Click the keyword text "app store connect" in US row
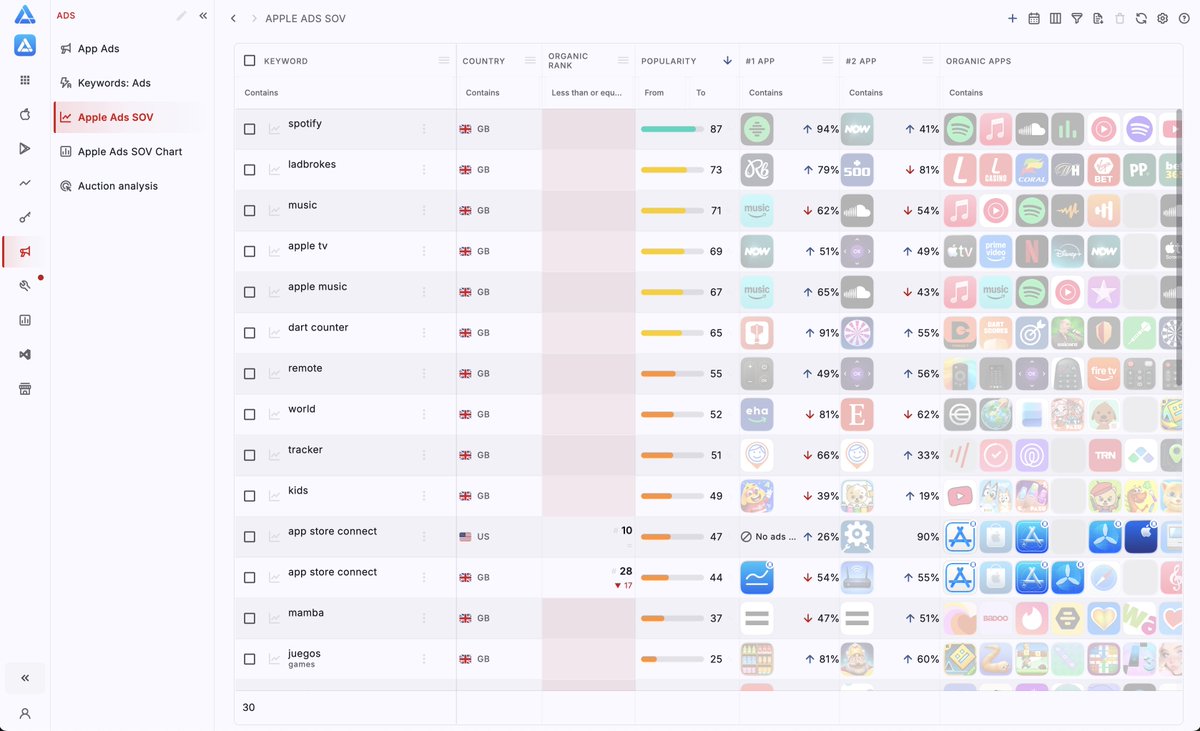Viewport: 1200px width, 731px height. coord(332,531)
